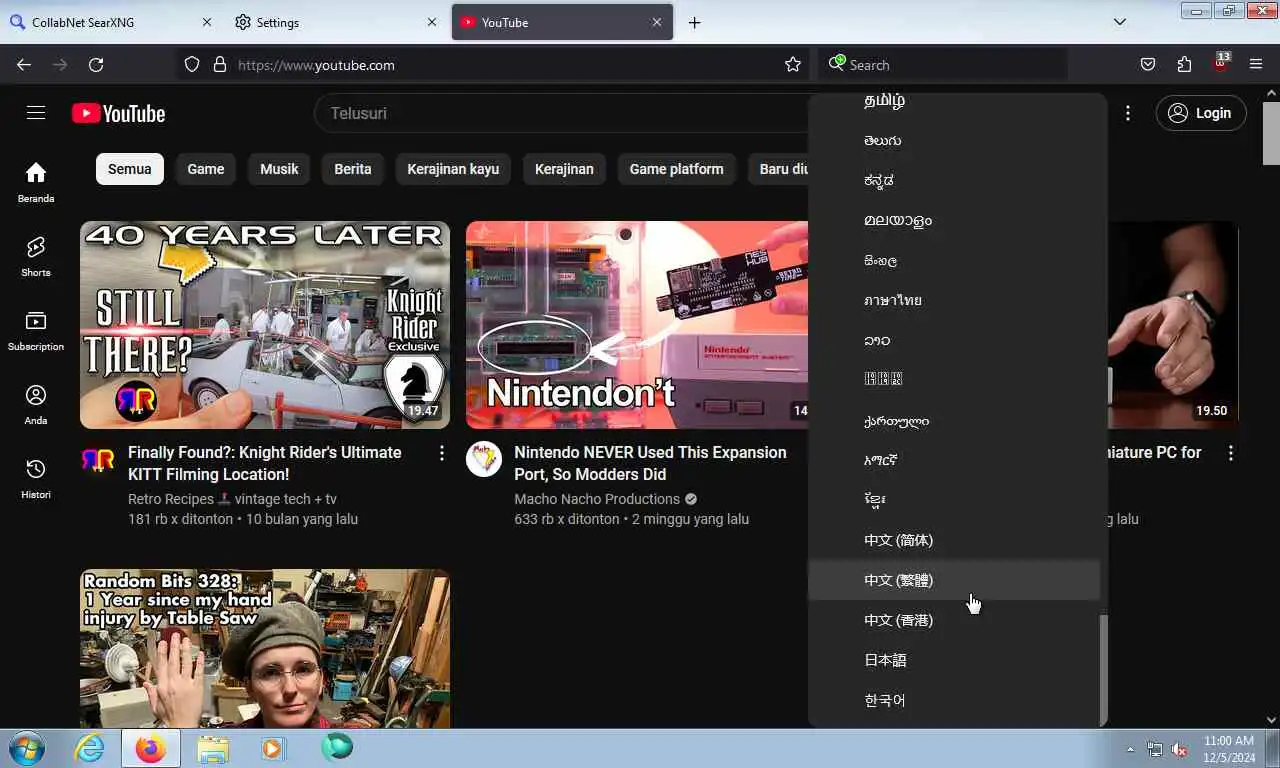The image size is (1280, 768).
Task: Open Finally Found Knight Rider video title
Action: click(265, 463)
